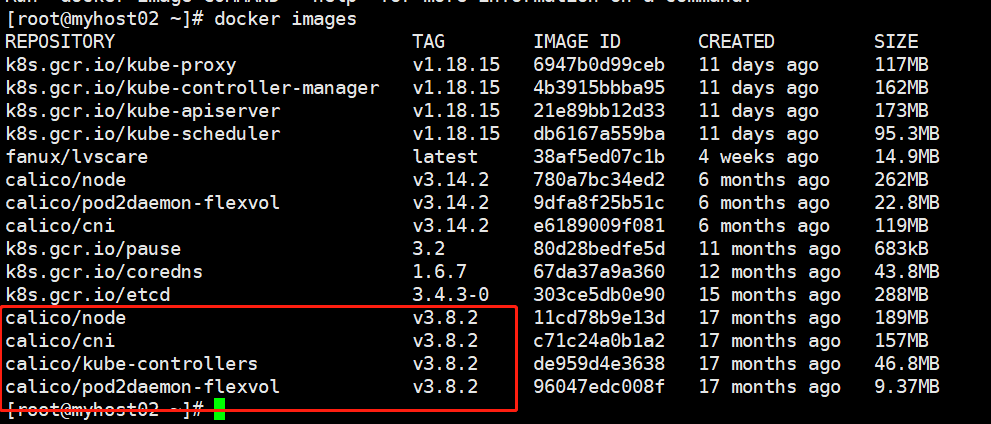
Task: Click calico/node in the v3.14.2 row
Action: tap(66, 180)
